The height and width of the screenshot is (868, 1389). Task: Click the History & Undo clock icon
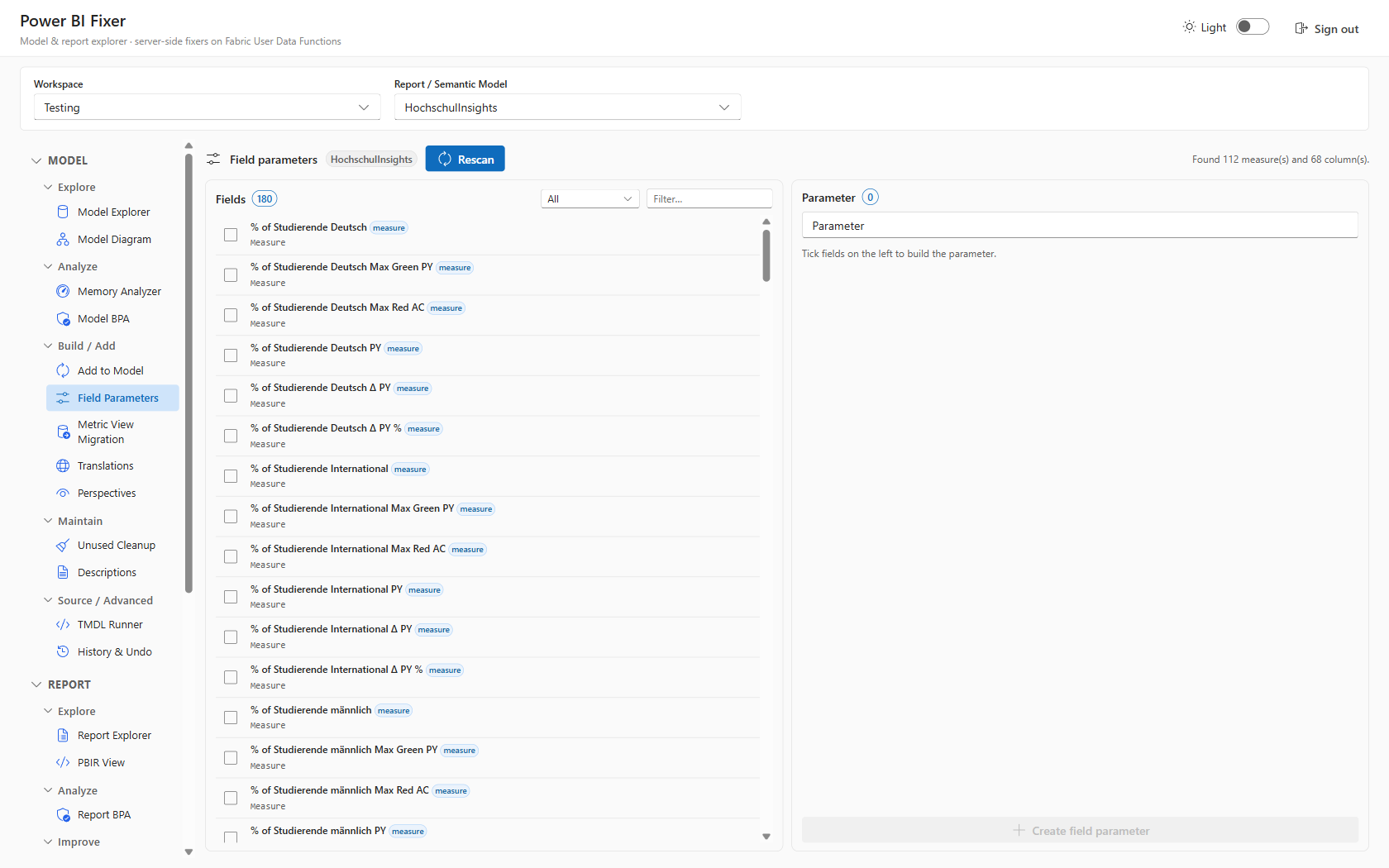63,651
